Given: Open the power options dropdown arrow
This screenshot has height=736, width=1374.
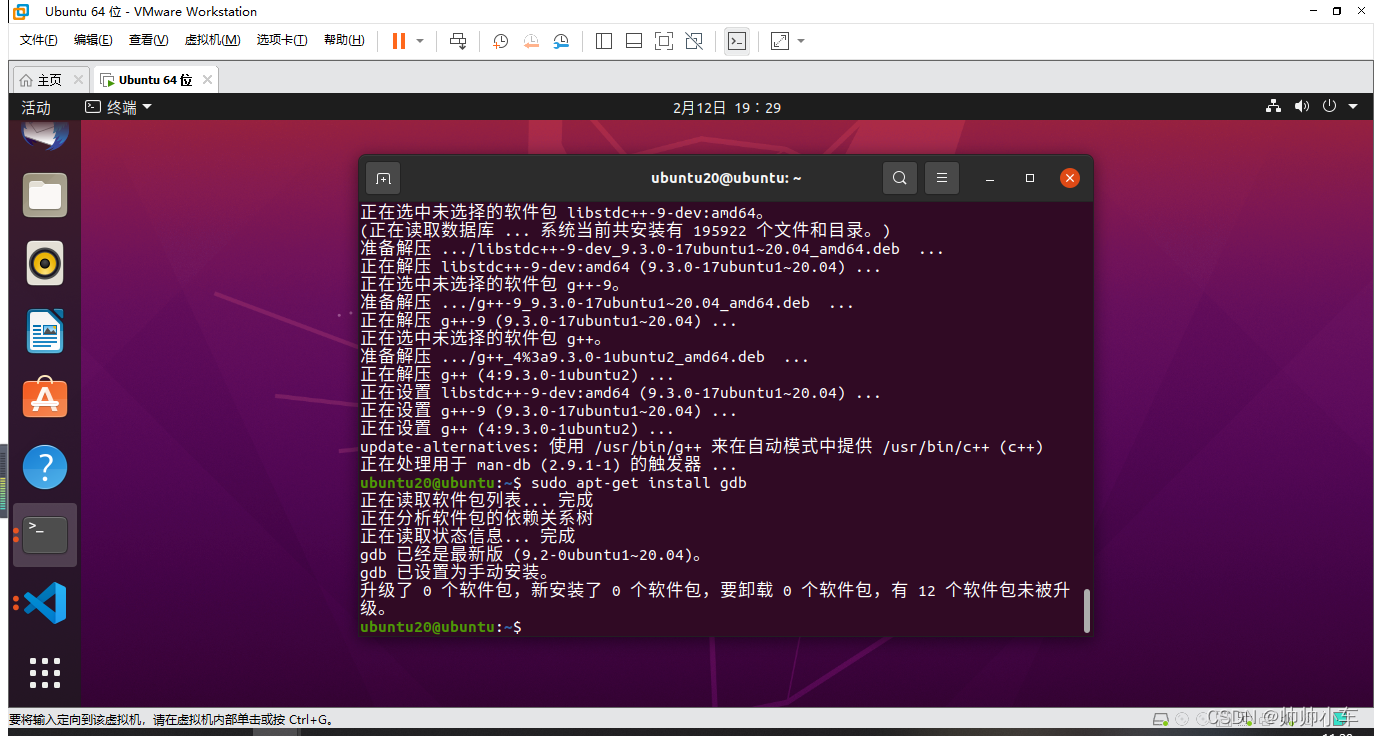Looking at the screenshot, I should coord(420,41).
